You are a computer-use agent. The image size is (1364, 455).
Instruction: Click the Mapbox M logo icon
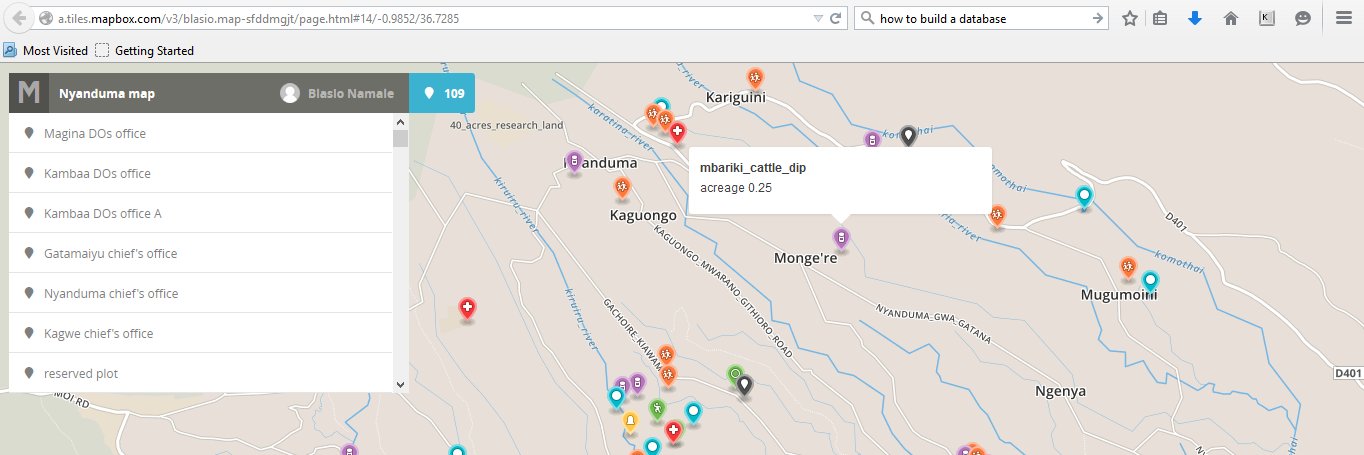tap(29, 93)
